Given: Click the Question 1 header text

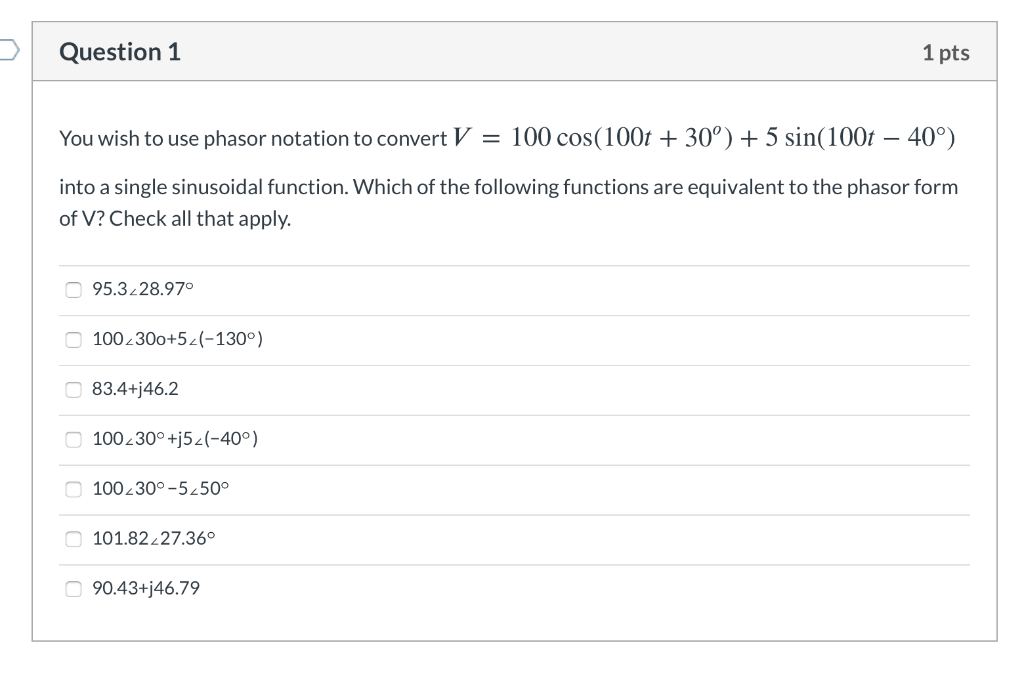Looking at the screenshot, I should (x=120, y=52).
